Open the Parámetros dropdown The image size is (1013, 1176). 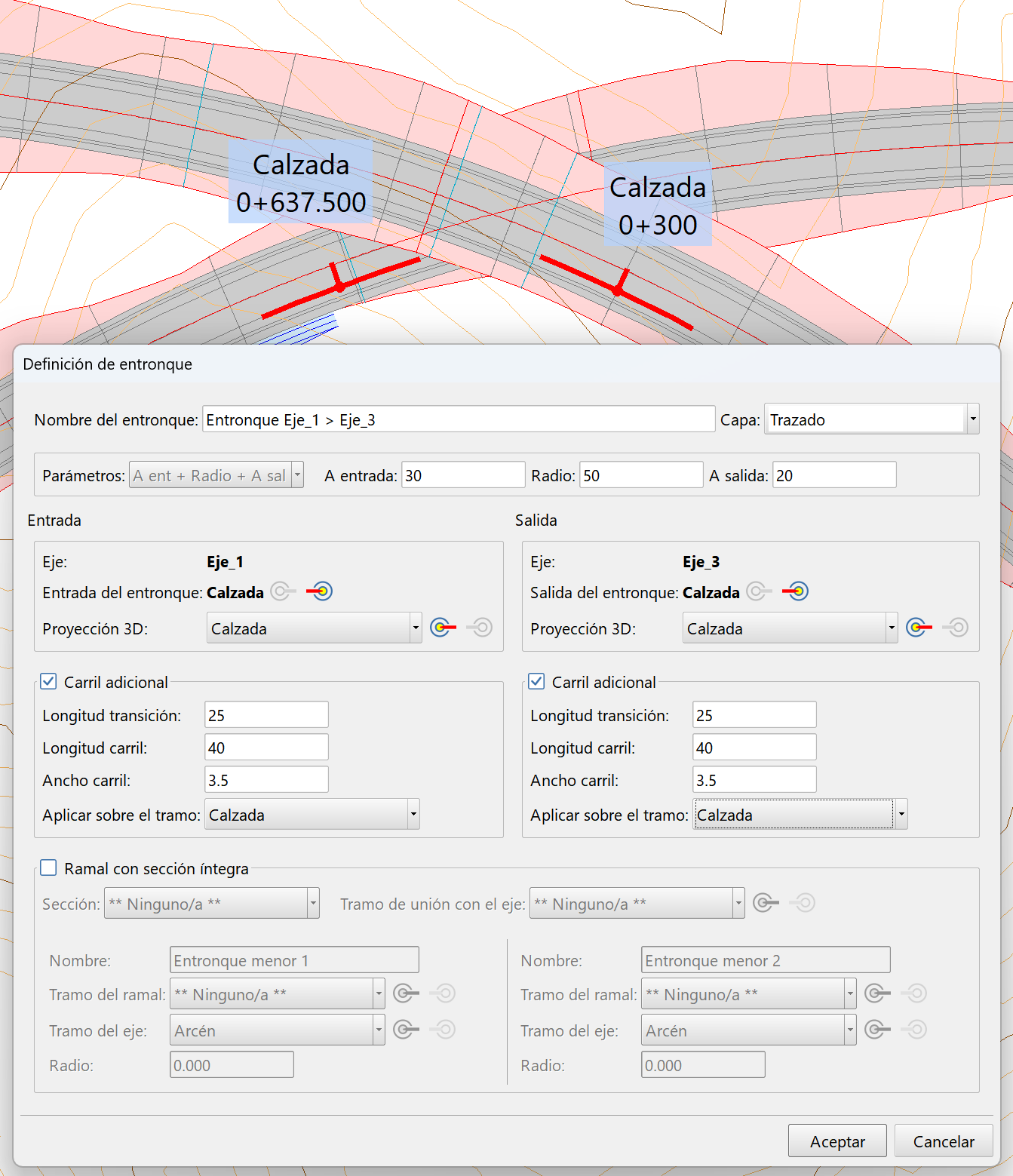[x=297, y=475]
